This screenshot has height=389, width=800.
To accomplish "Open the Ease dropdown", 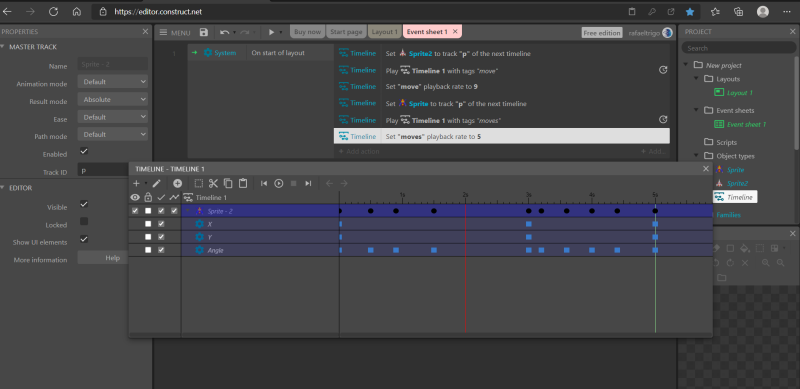I will pos(113,117).
